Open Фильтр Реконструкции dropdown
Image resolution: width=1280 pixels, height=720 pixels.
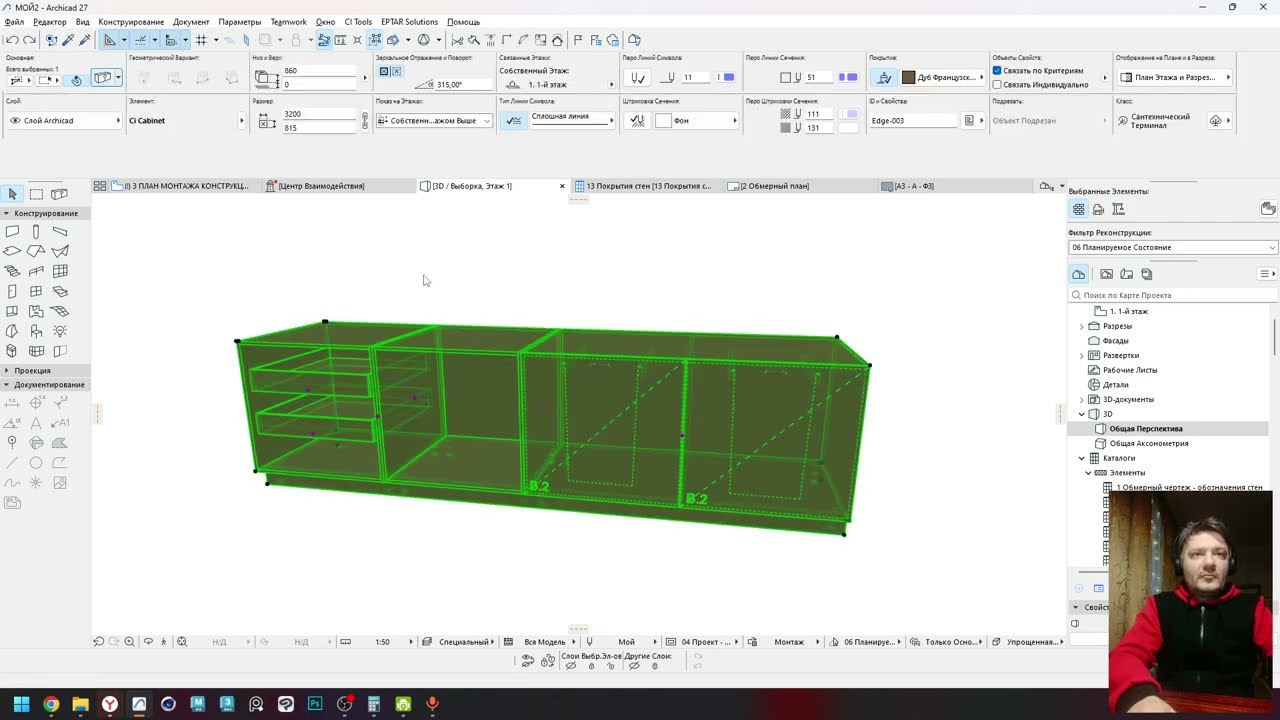[x=1172, y=247]
